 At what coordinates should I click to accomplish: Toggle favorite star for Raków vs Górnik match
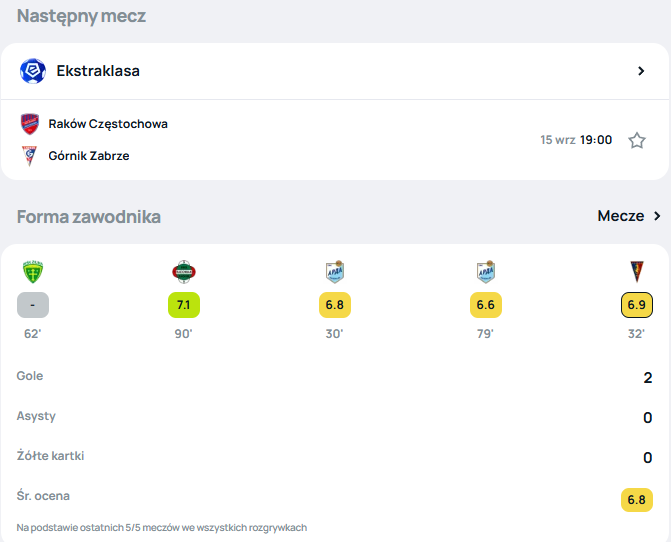[637, 140]
